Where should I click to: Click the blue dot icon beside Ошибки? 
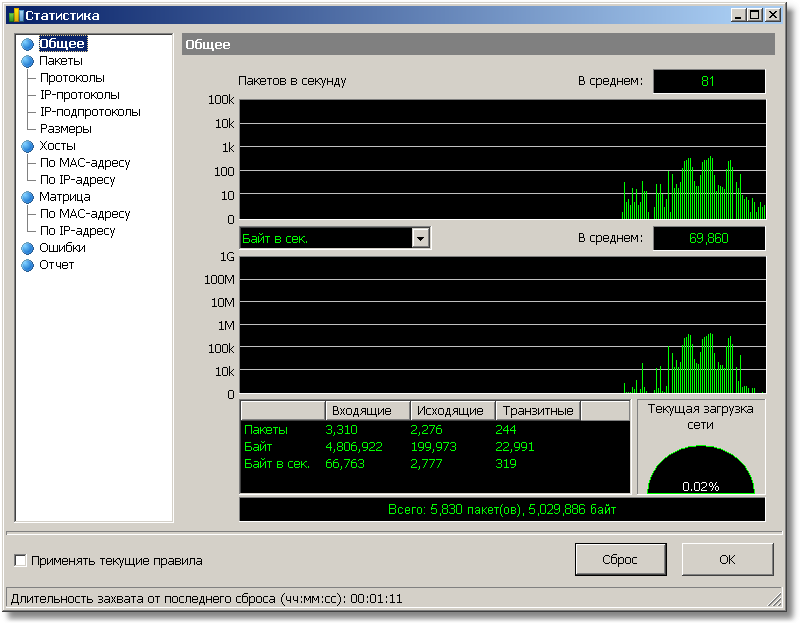point(28,248)
